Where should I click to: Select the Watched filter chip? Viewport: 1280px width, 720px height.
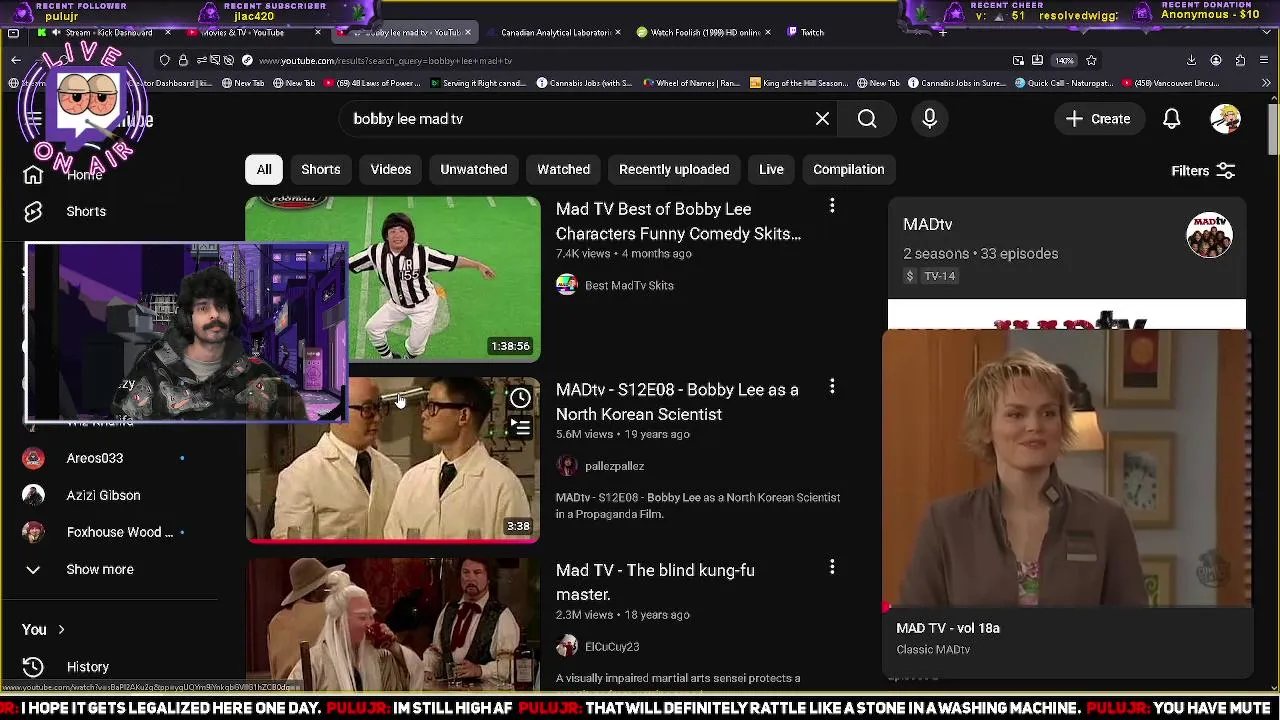(563, 169)
